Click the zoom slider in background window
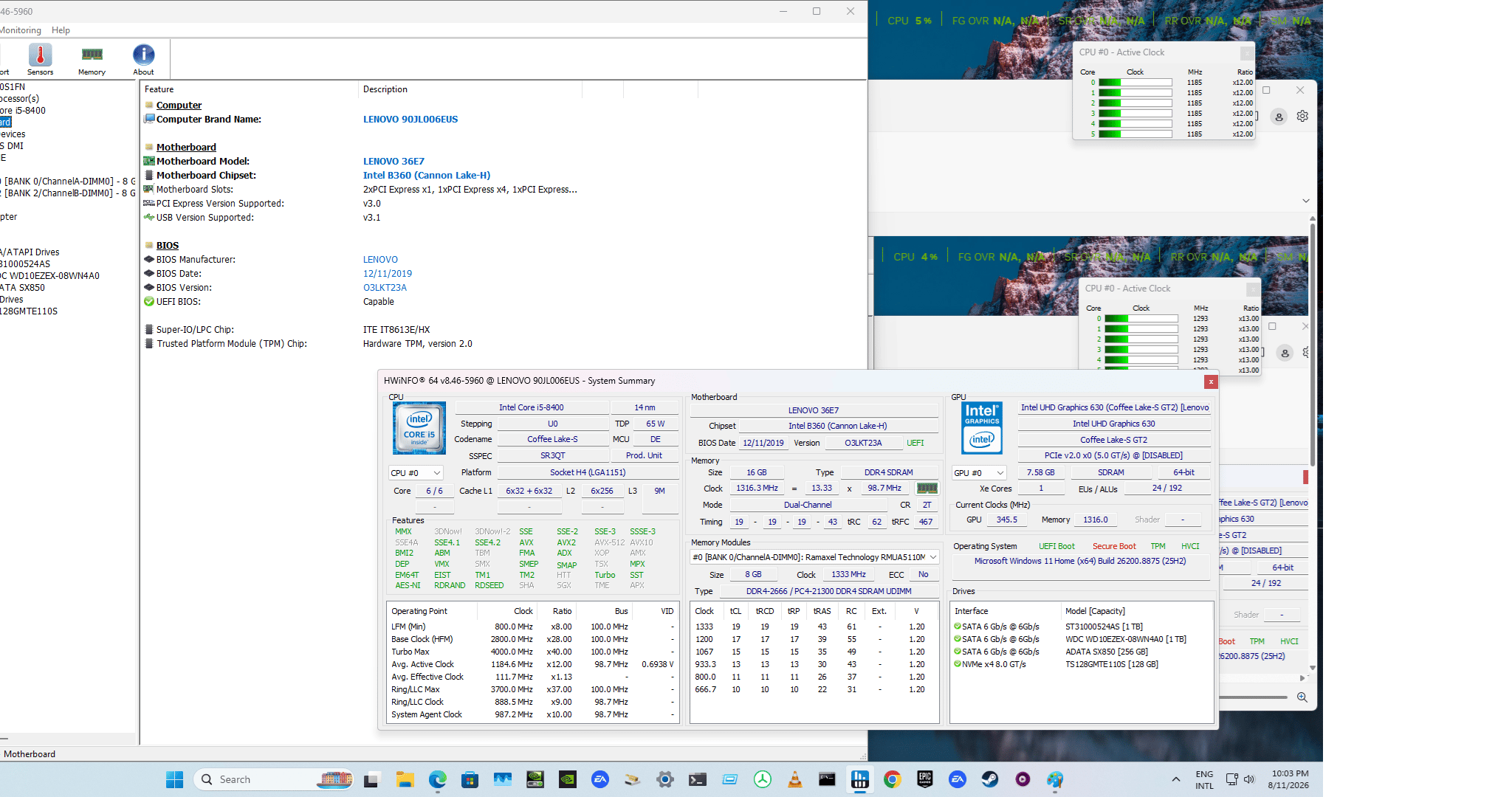 1253,697
